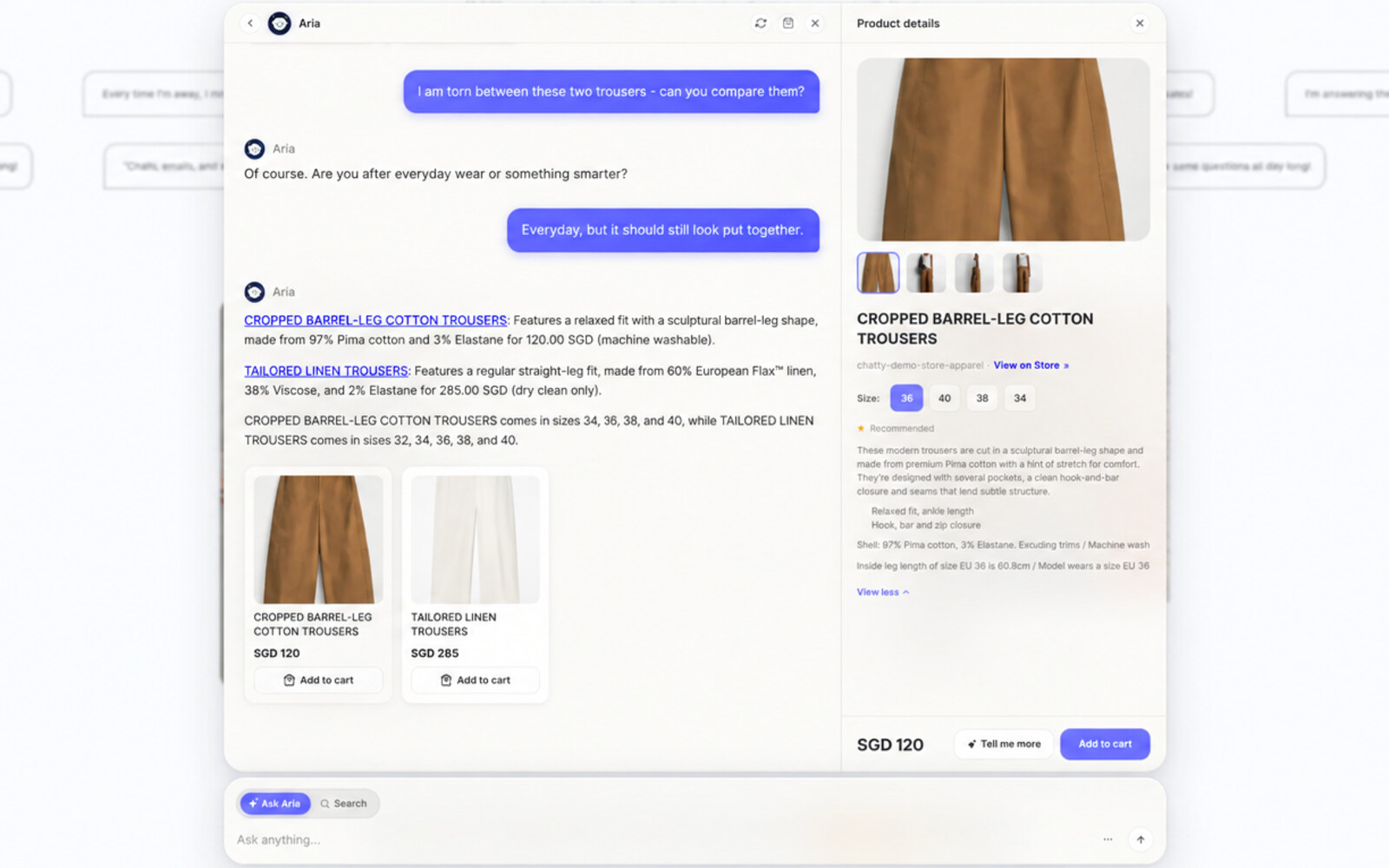Click Tell me more button
The width and height of the screenshot is (1389, 868).
(x=1004, y=744)
